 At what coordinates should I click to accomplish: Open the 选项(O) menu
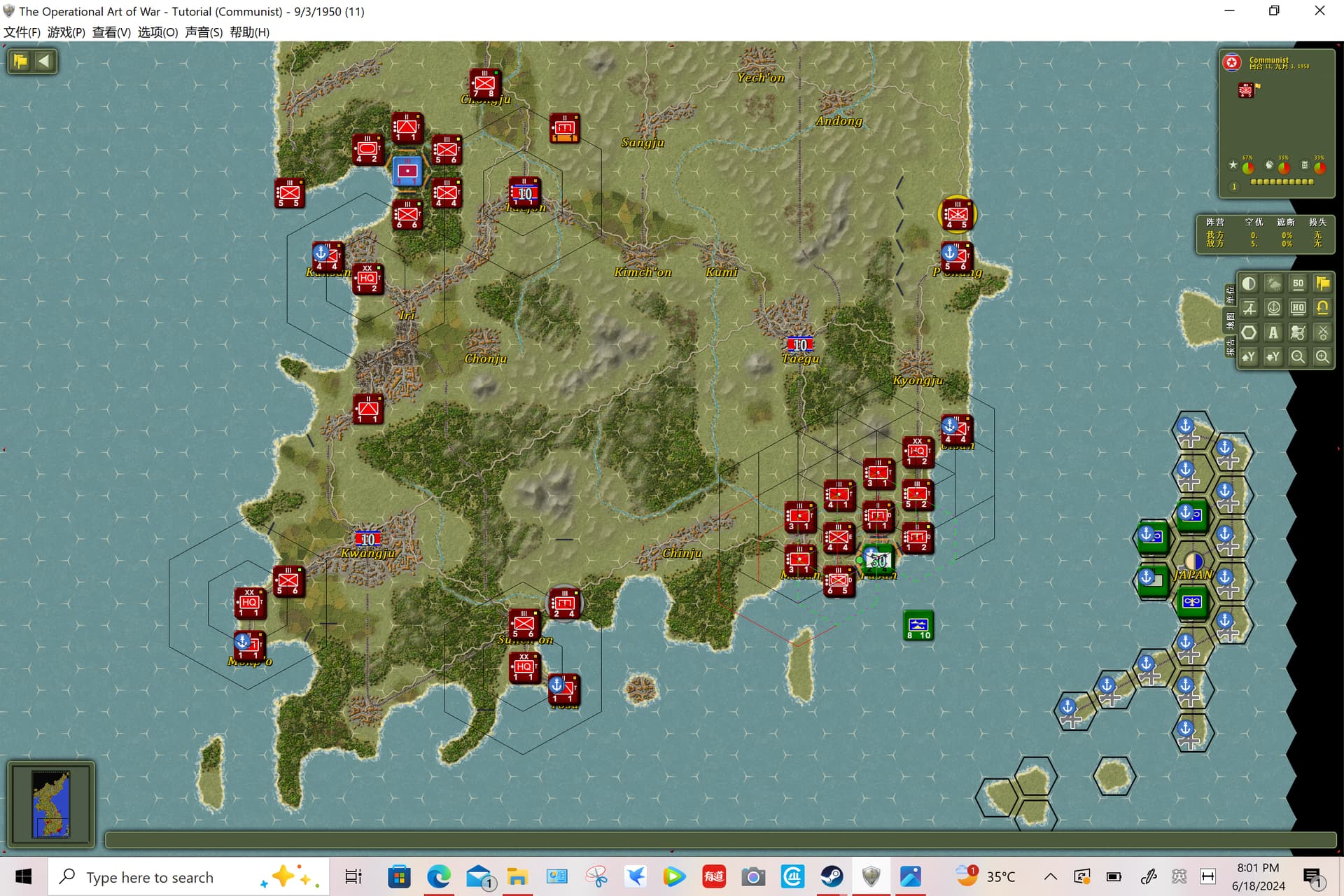click(x=157, y=32)
